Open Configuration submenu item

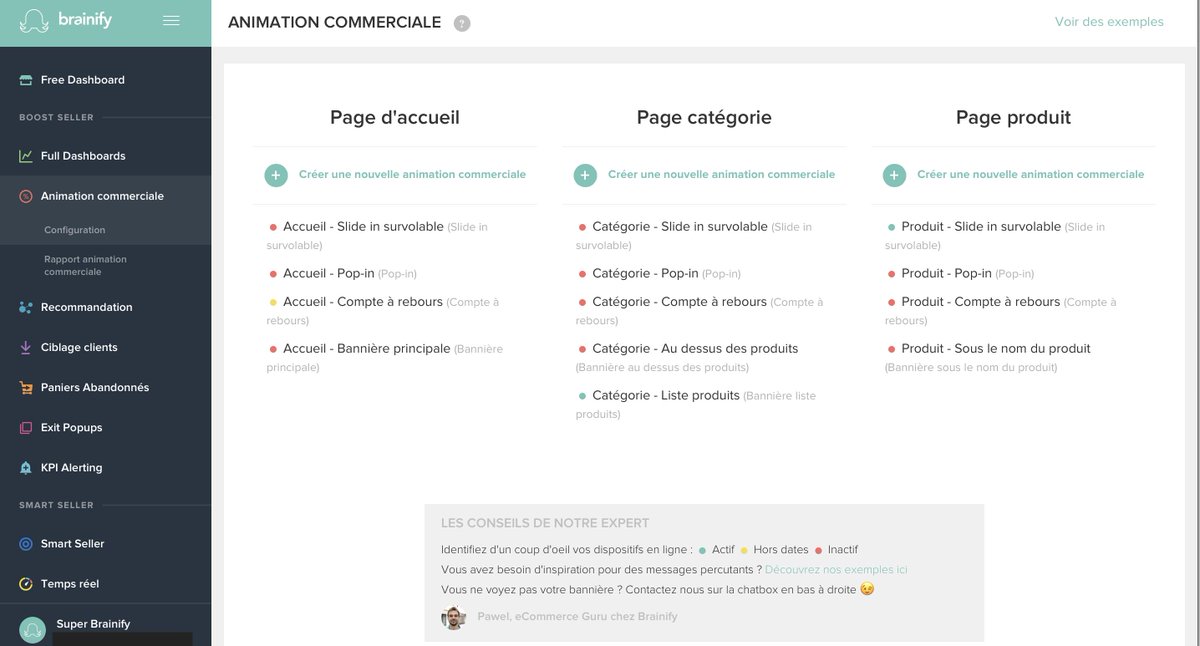pos(75,230)
